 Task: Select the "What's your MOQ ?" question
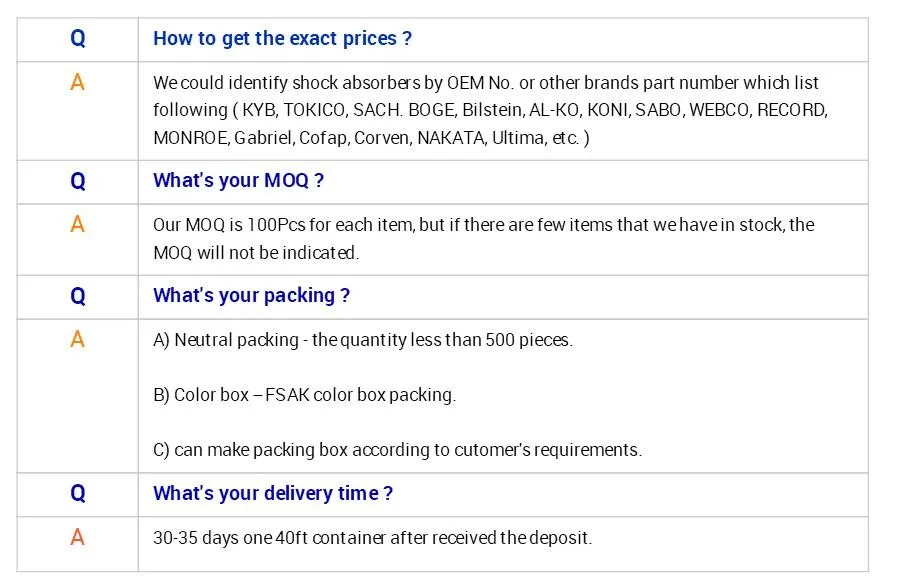[x=238, y=181]
